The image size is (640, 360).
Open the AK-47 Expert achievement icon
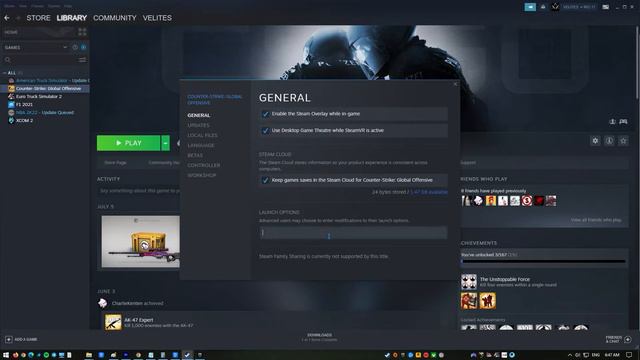[113, 322]
